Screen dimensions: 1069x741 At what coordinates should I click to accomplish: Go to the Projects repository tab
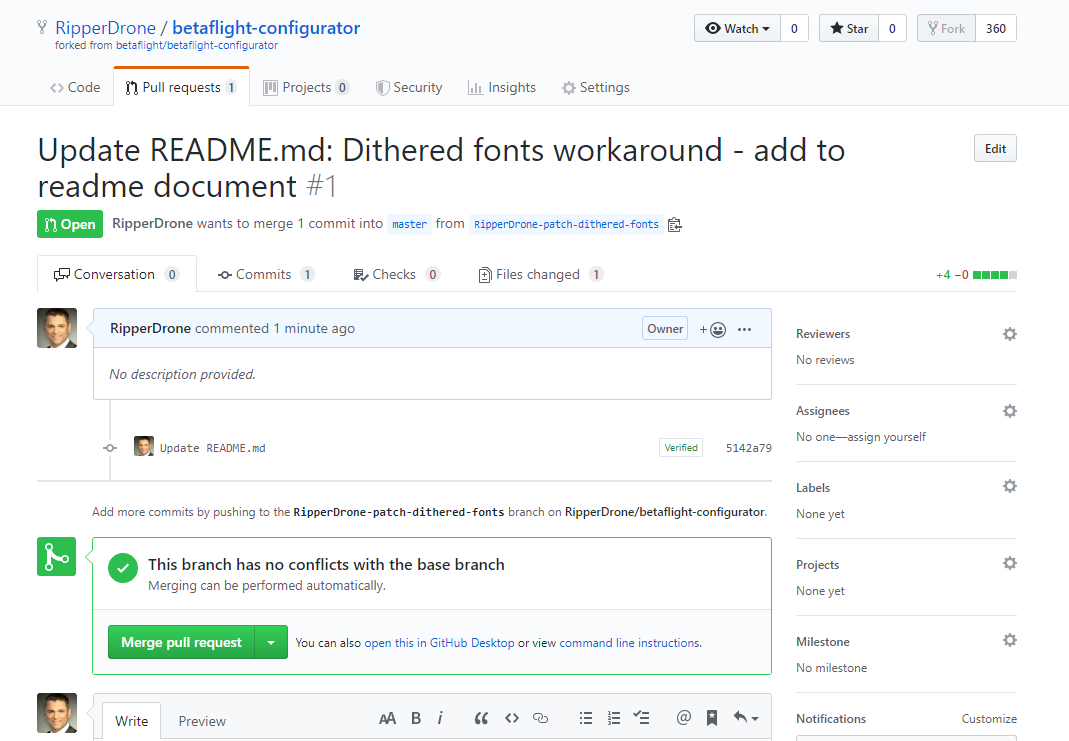click(306, 87)
